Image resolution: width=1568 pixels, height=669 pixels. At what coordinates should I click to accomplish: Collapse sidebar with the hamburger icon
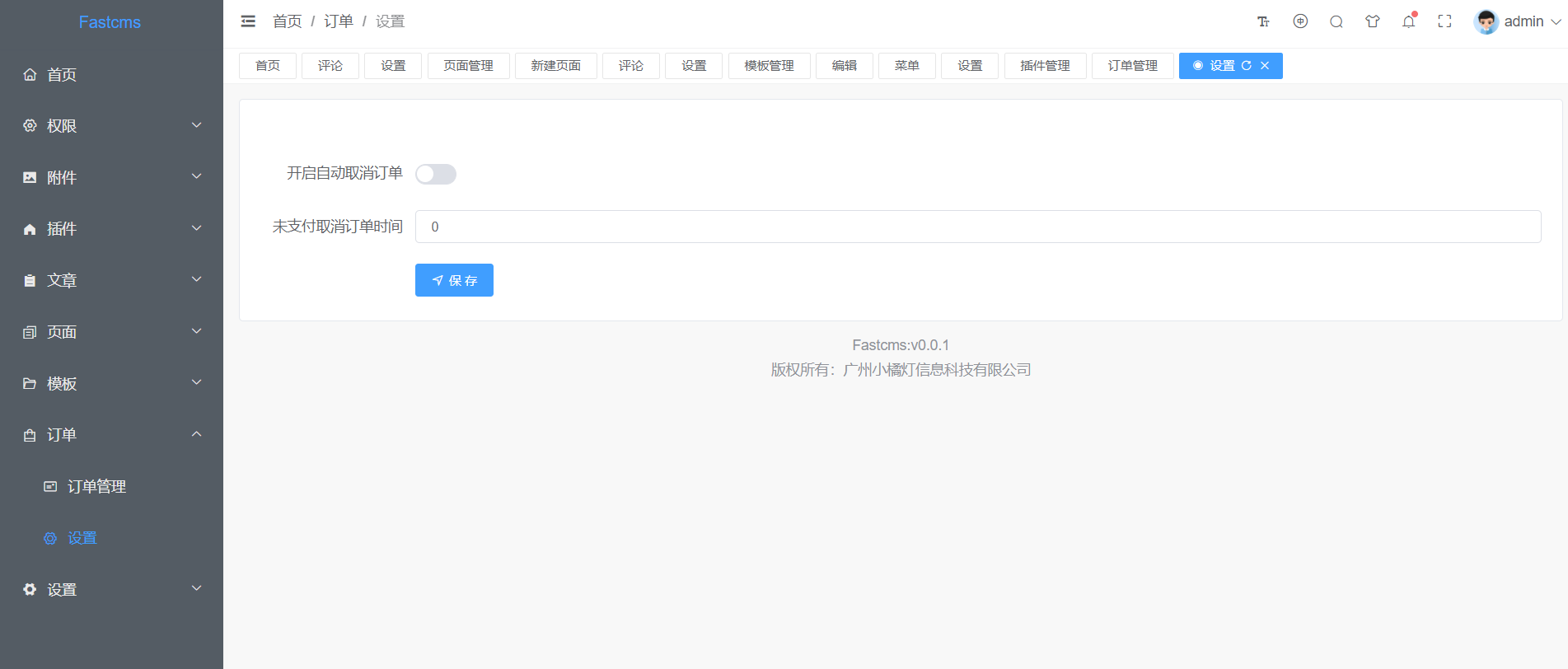click(248, 21)
